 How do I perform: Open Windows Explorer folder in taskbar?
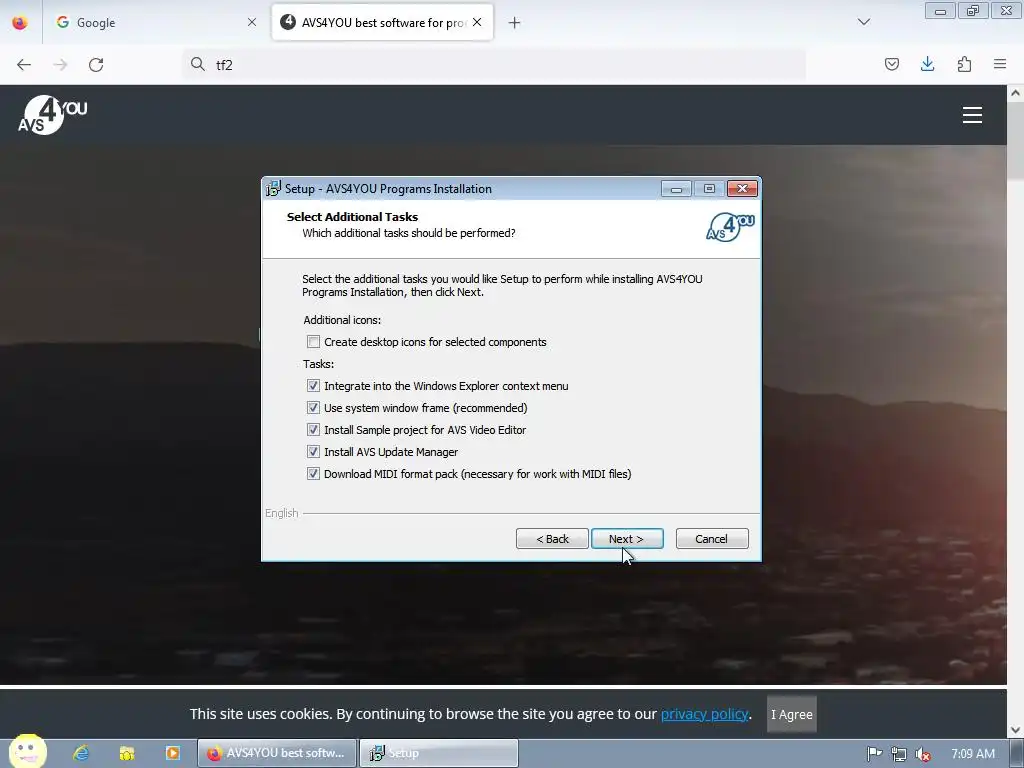[x=127, y=753]
